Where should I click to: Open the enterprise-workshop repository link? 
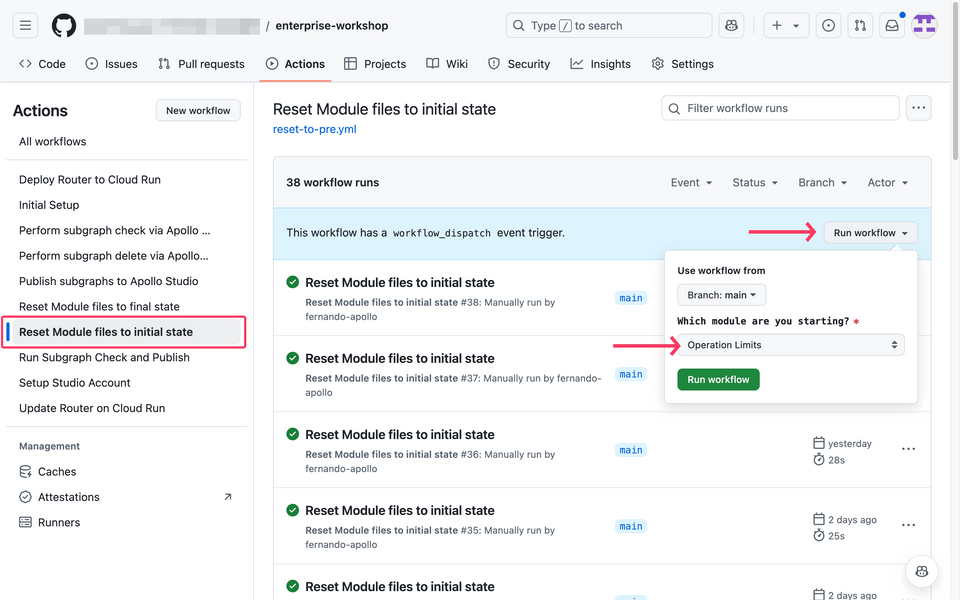coord(332,26)
